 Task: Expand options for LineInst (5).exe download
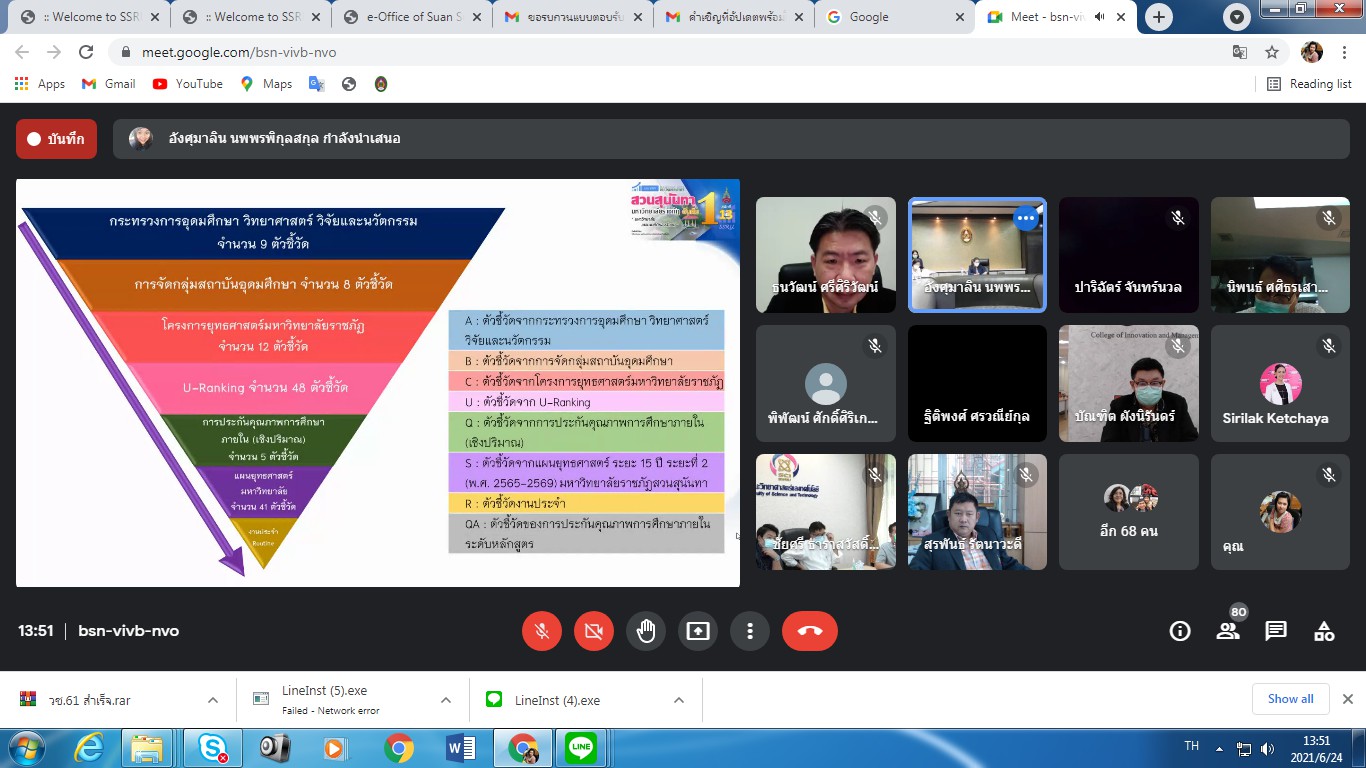pos(445,700)
